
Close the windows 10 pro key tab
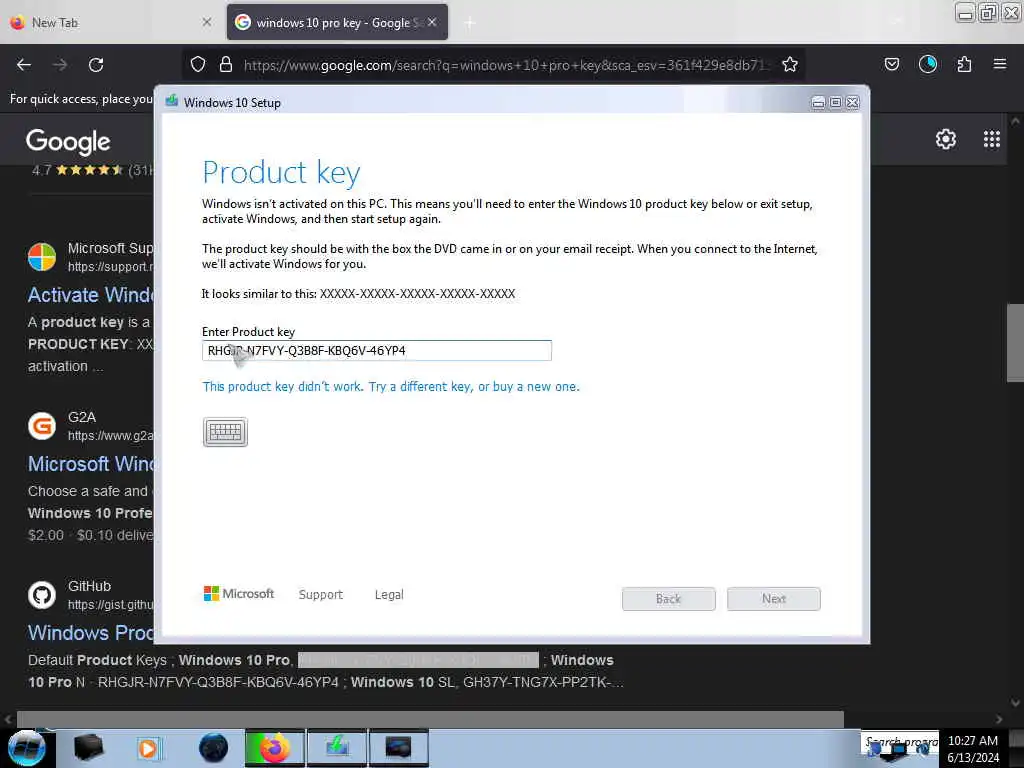click(432, 22)
